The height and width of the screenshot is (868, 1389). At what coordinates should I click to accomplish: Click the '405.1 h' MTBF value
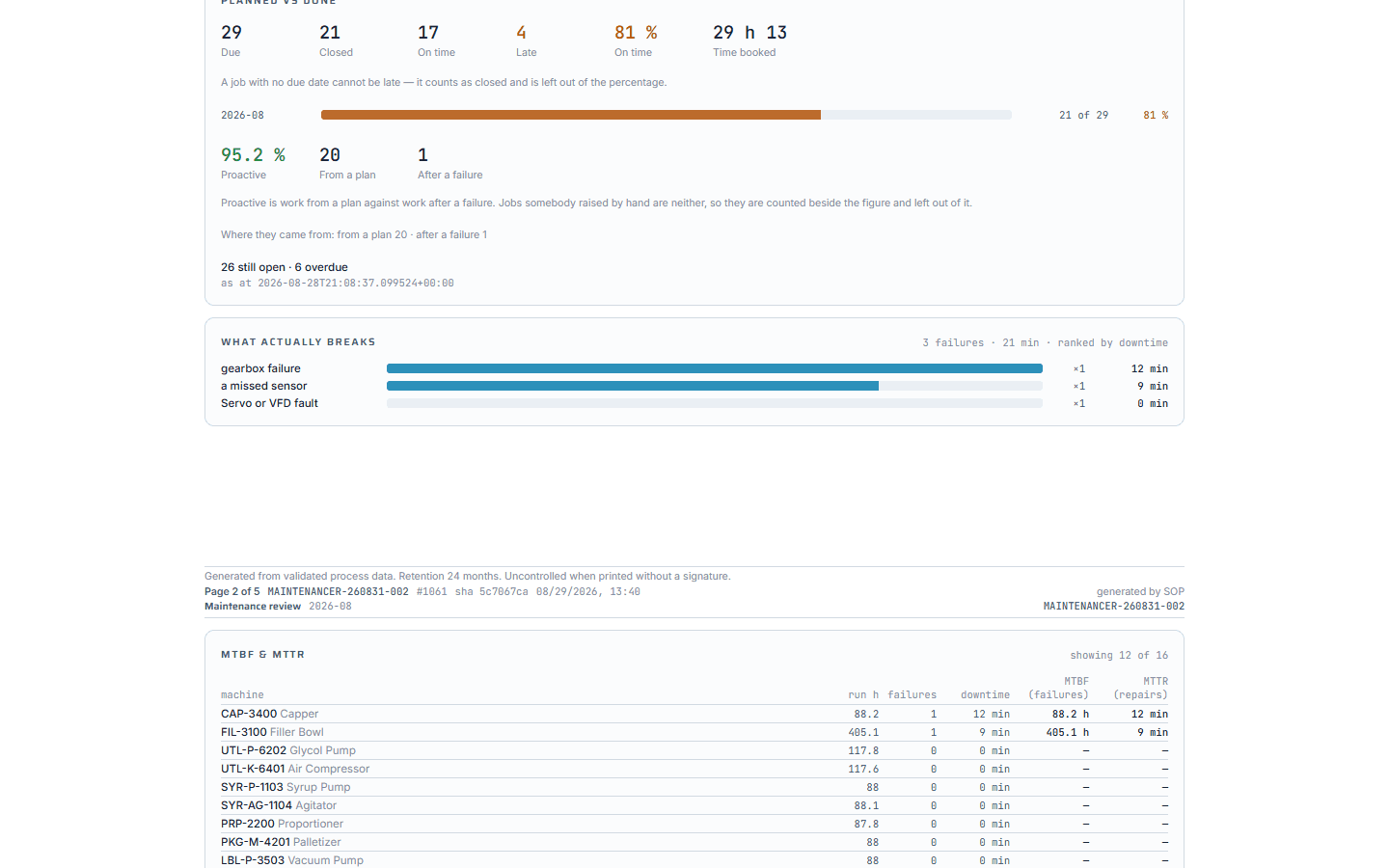point(1068,732)
